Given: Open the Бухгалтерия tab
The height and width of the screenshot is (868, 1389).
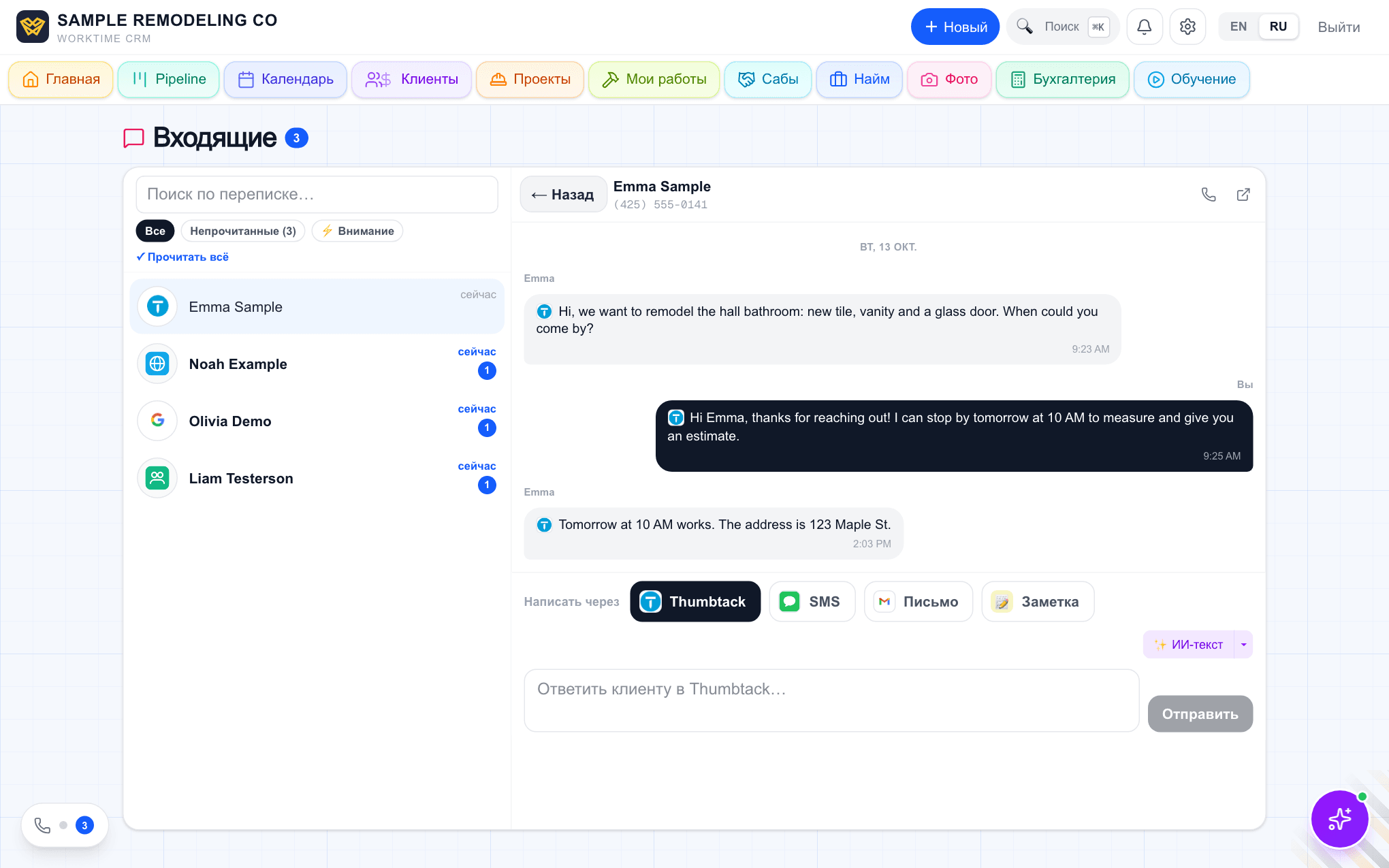Looking at the screenshot, I should coord(1063,80).
